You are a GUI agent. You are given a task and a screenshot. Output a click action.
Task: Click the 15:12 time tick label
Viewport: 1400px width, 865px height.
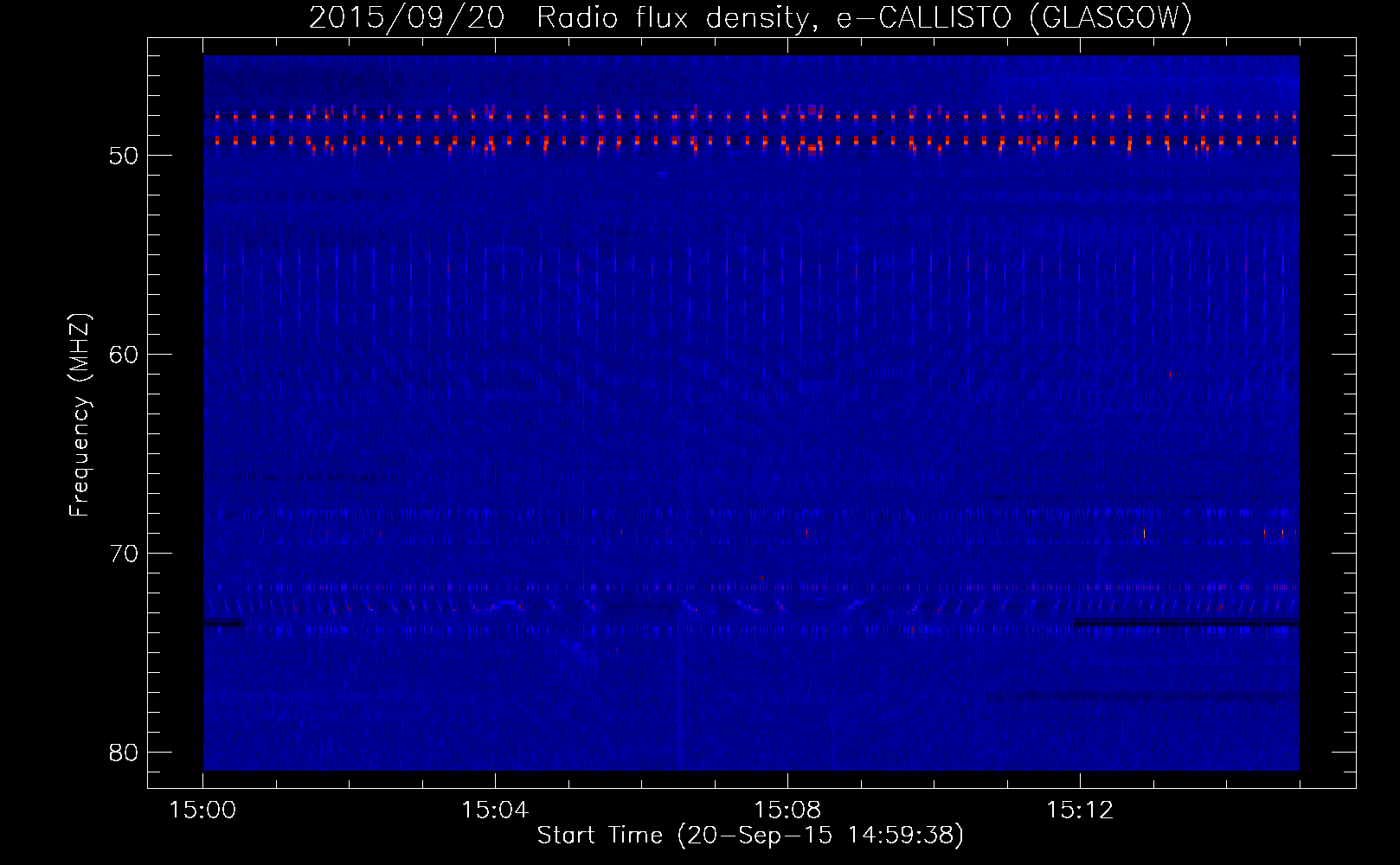1080,811
